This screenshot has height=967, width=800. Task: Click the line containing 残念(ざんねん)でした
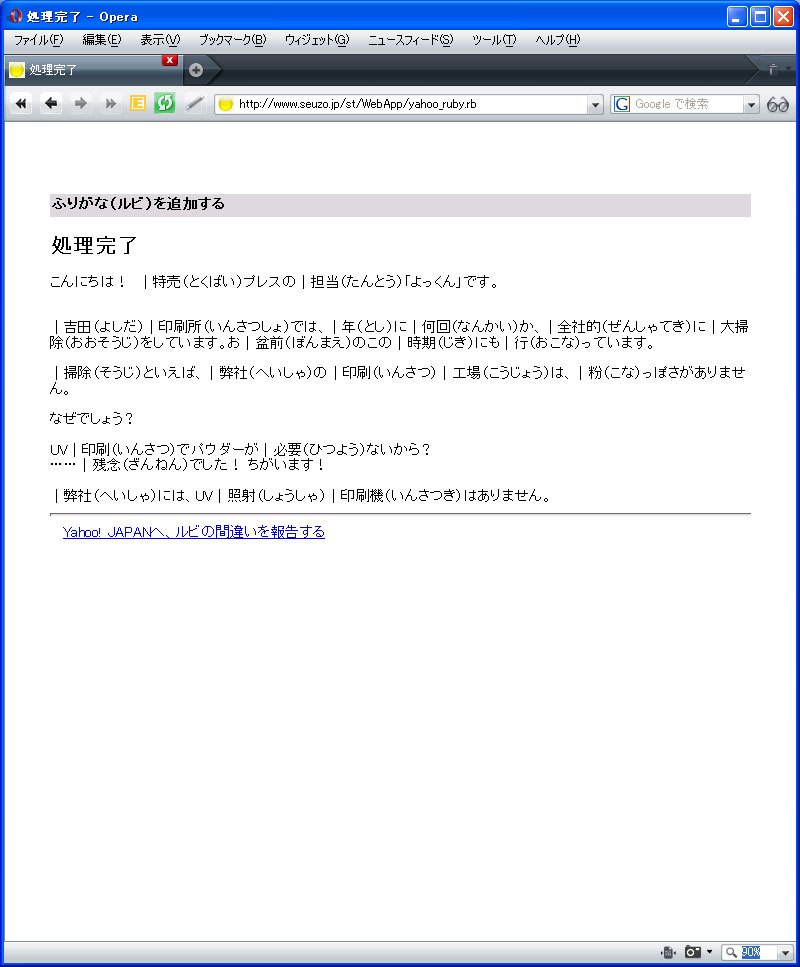click(x=187, y=464)
